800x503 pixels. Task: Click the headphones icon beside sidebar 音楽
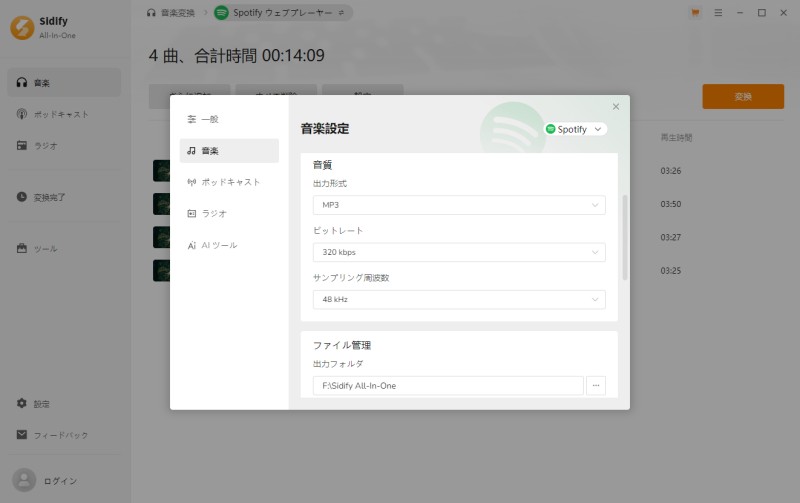(x=22, y=83)
